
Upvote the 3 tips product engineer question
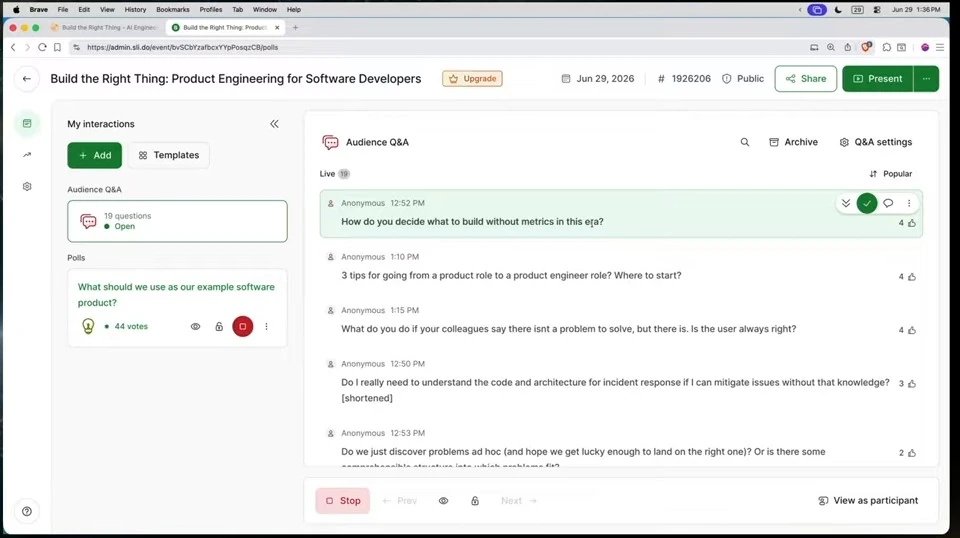click(912, 277)
